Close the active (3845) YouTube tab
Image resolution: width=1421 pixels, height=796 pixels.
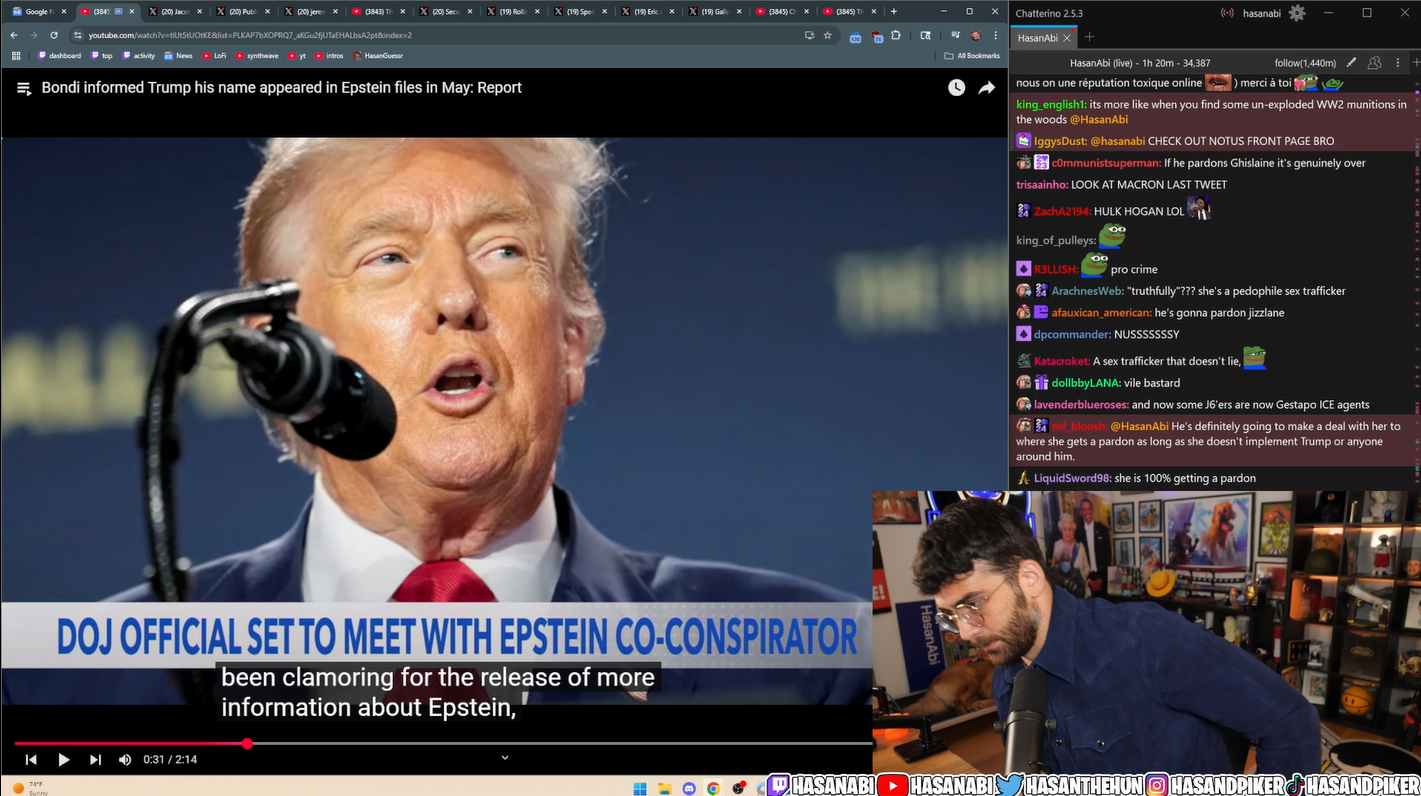click(131, 12)
